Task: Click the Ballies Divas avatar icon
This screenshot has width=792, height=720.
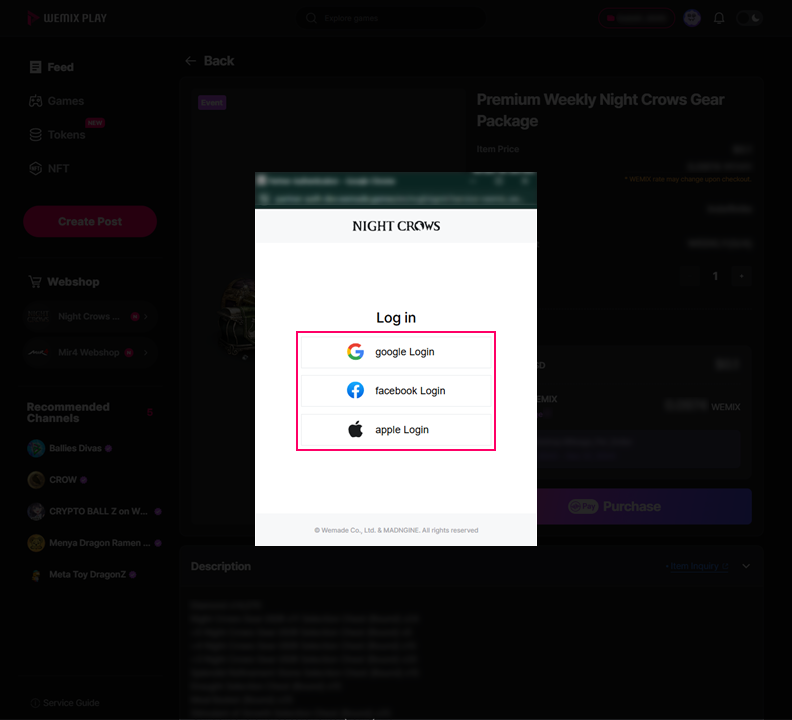Action: (36, 448)
